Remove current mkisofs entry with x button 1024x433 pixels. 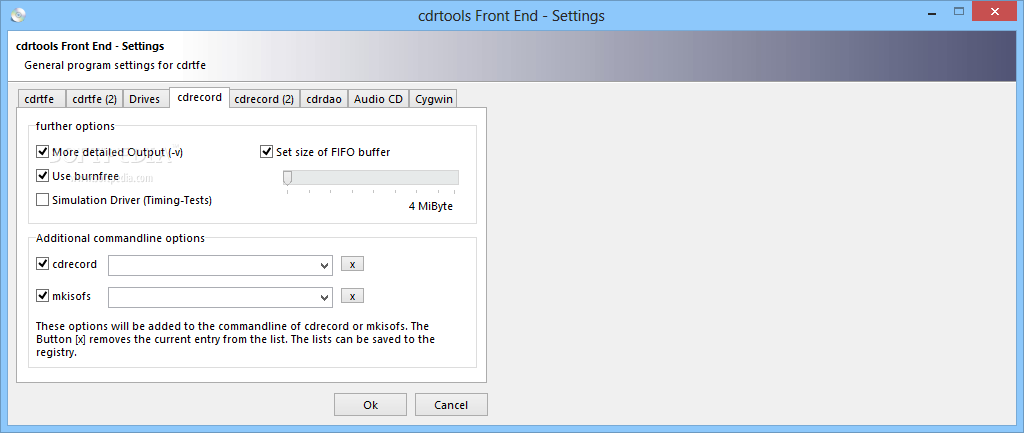tap(353, 297)
